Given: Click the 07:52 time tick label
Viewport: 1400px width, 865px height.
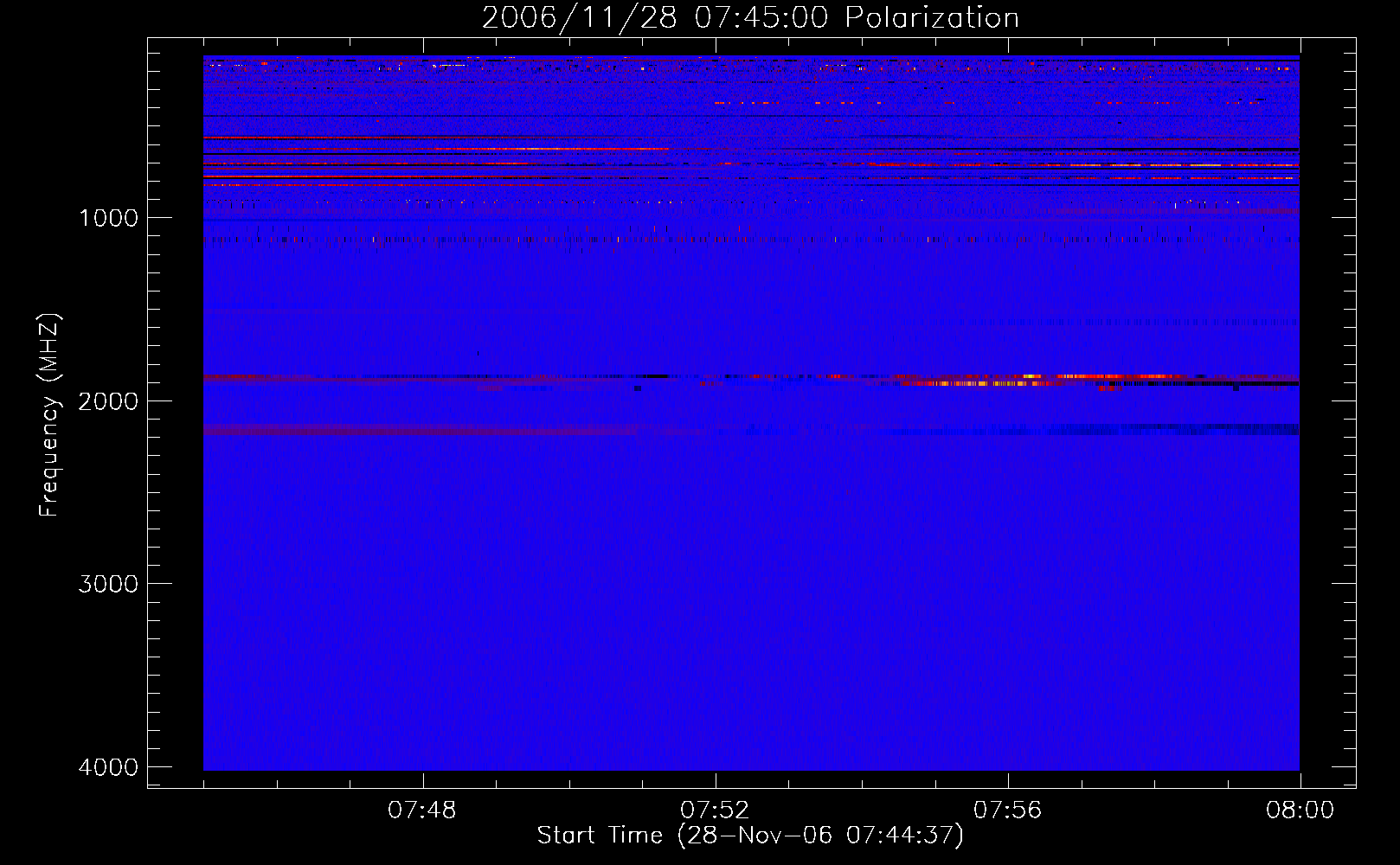Looking at the screenshot, I should tap(715, 811).
